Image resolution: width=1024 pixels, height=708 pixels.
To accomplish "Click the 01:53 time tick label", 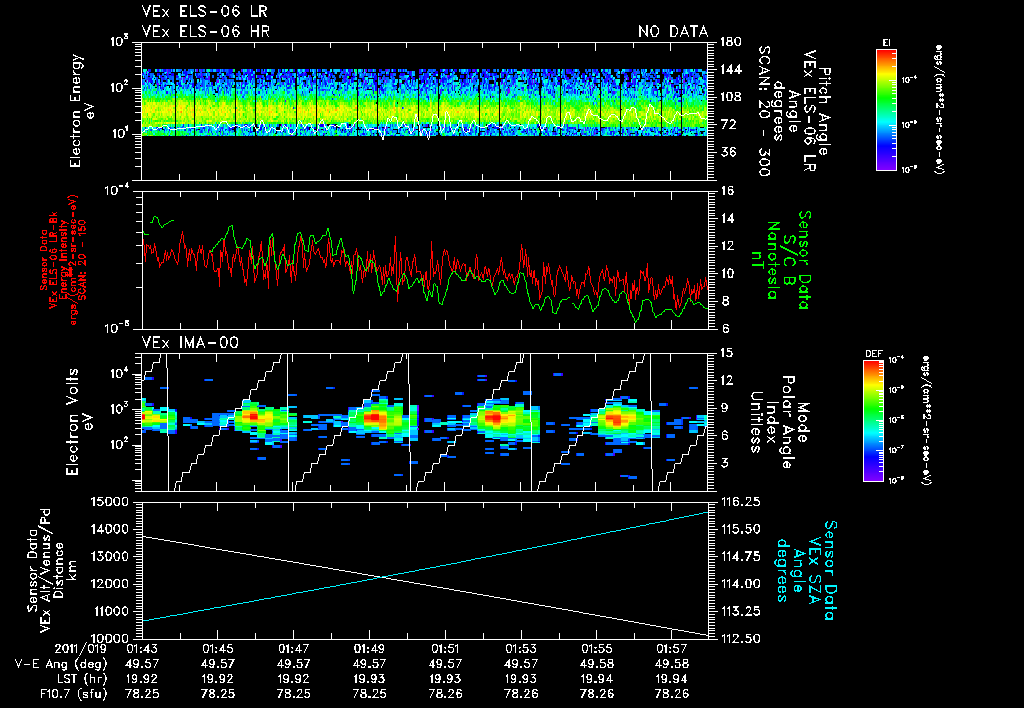I will click(520, 648).
